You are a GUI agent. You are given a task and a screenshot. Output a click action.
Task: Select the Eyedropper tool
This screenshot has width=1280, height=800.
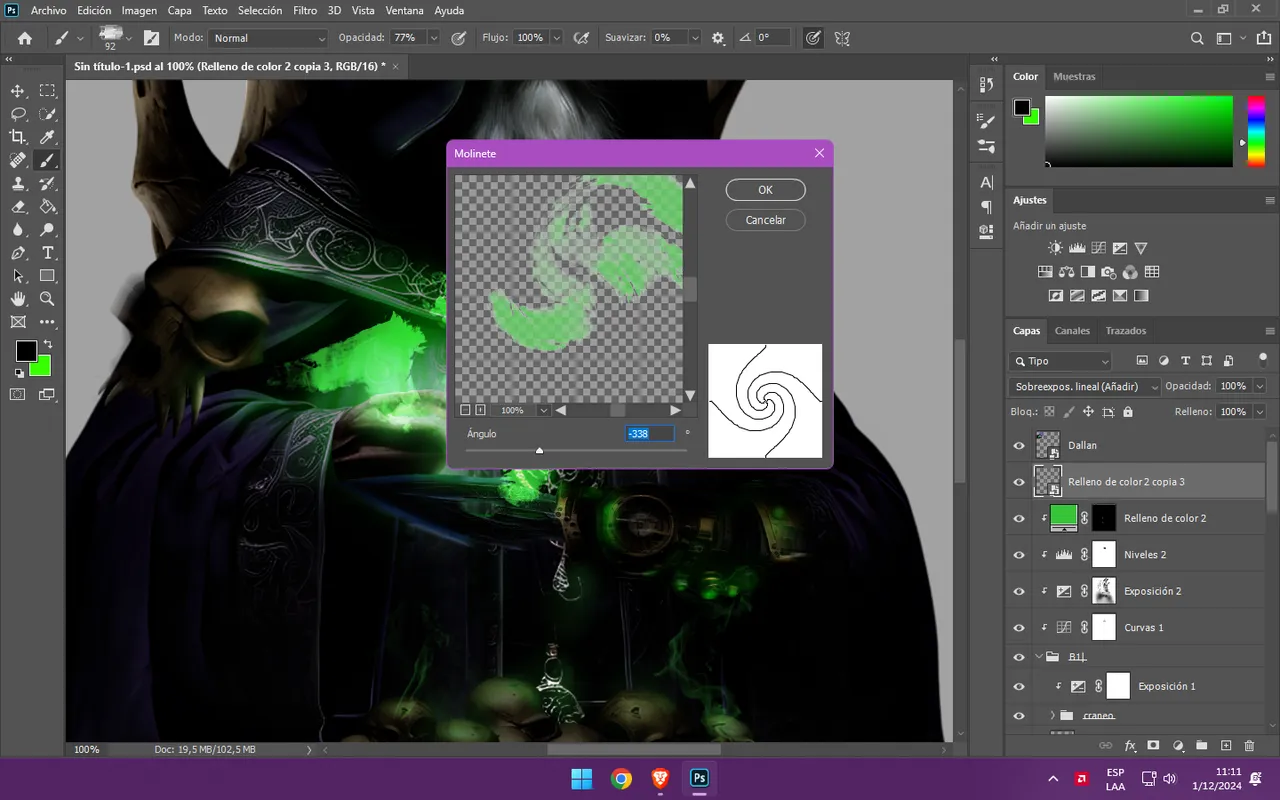47,137
